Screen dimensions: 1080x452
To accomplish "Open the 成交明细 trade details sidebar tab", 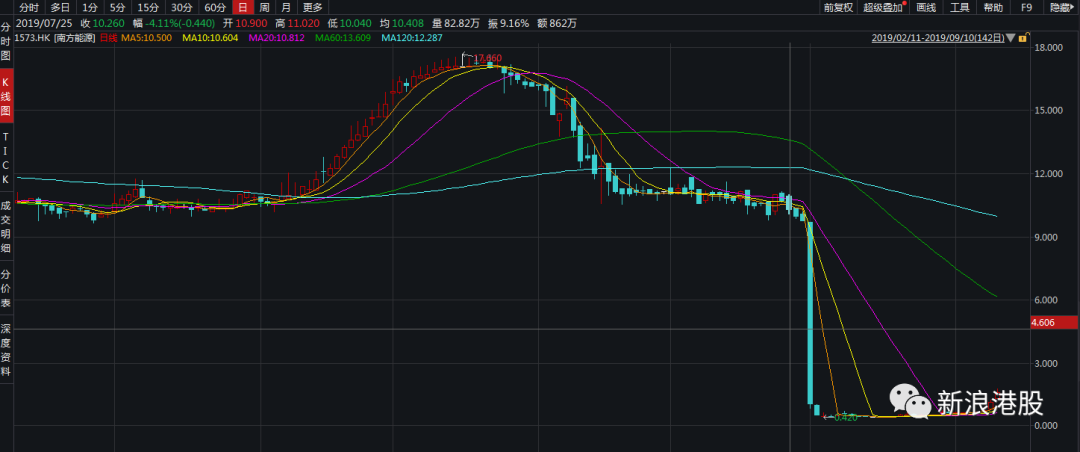I will 6,225.
